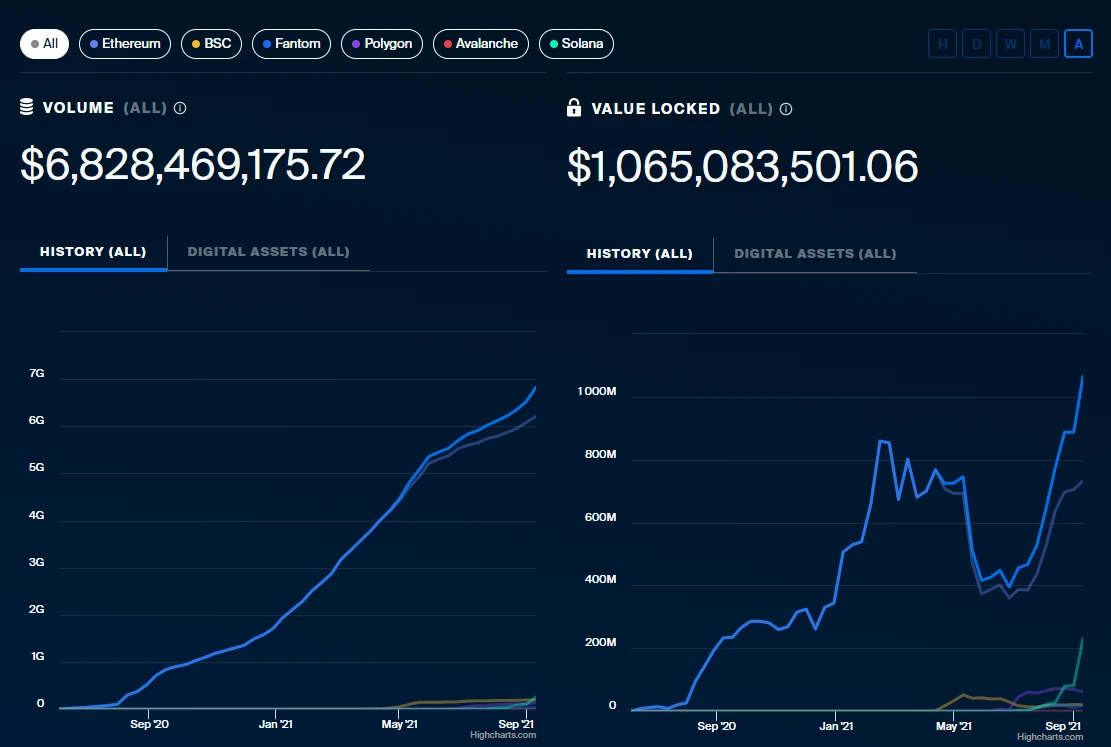Click the 200M label on Value Locked axis

coord(600,642)
